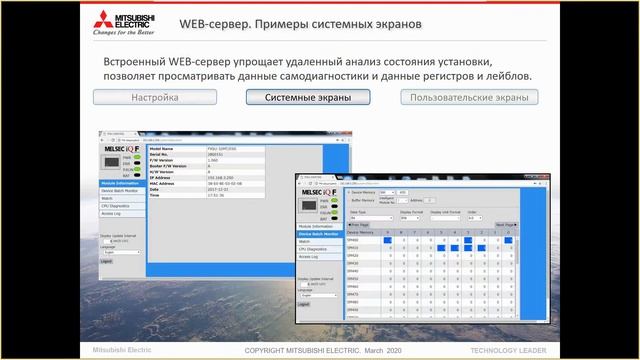Viewport: 640px width, 360px height.
Task: Open the Настройка slide section button
Action: [x=155, y=98]
